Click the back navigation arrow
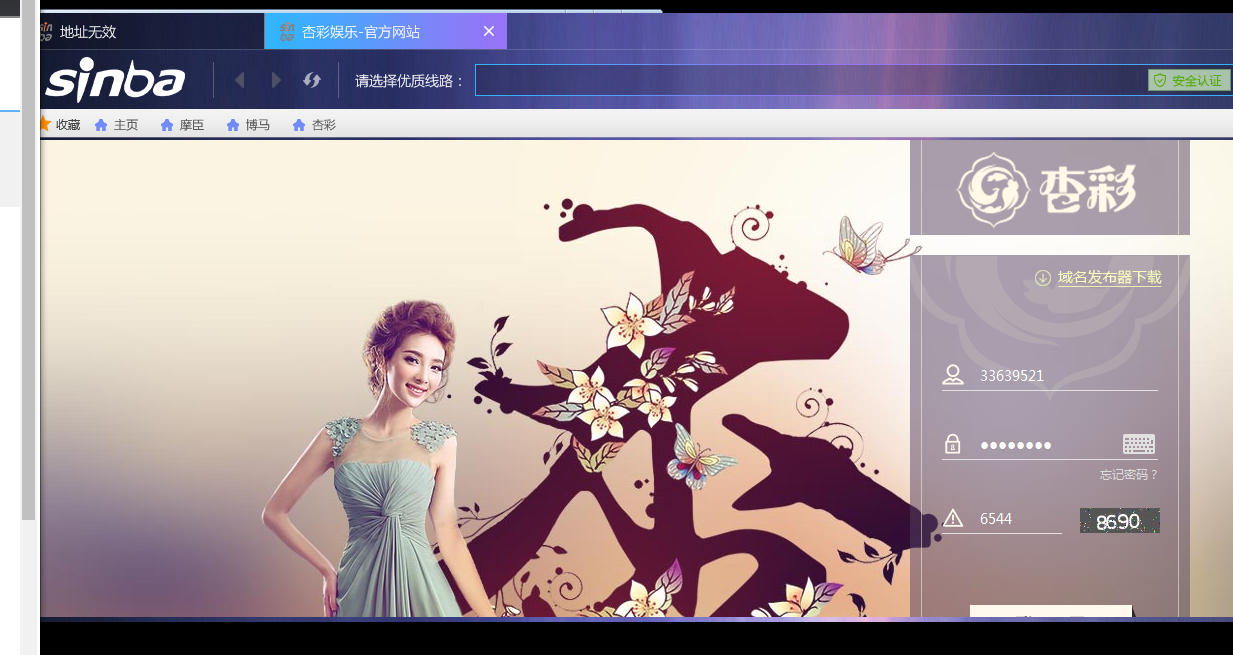 point(240,80)
